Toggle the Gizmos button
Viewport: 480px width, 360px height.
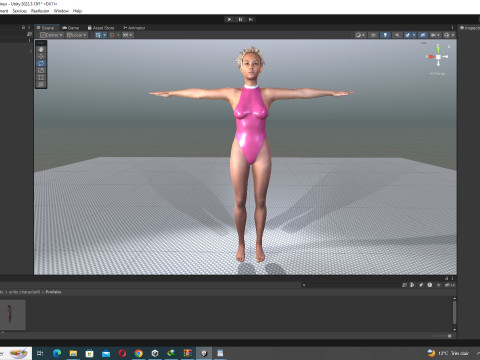[x=446, y=35]
